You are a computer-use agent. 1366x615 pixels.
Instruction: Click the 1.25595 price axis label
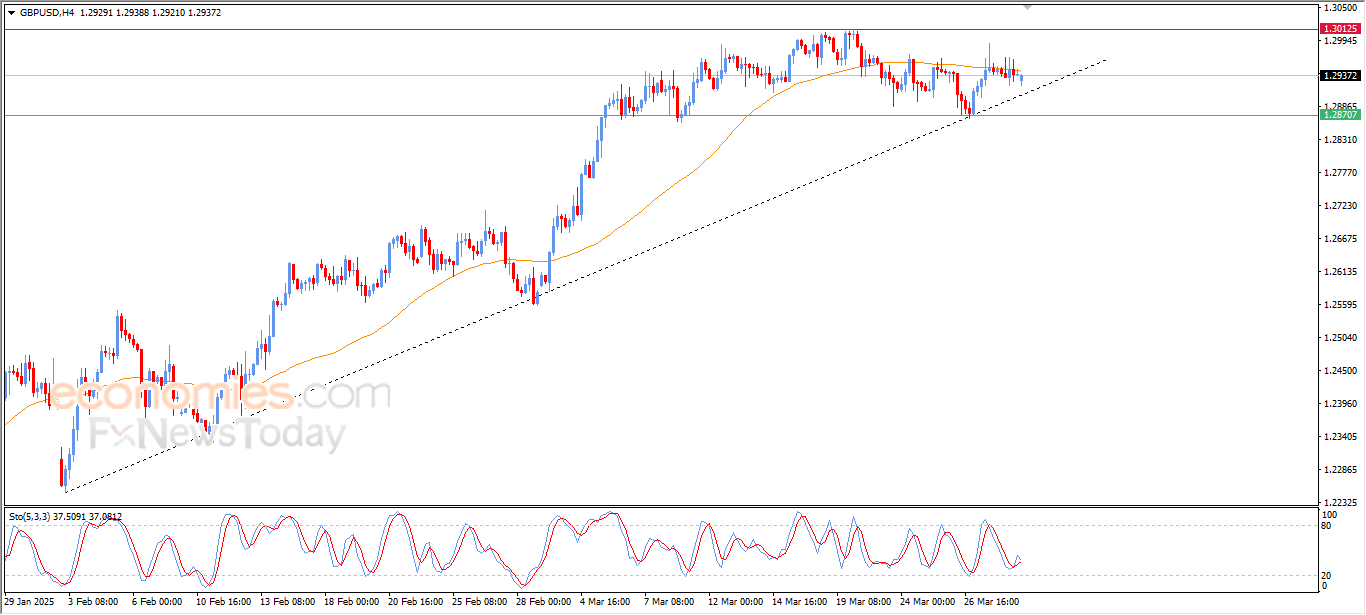1338,305
